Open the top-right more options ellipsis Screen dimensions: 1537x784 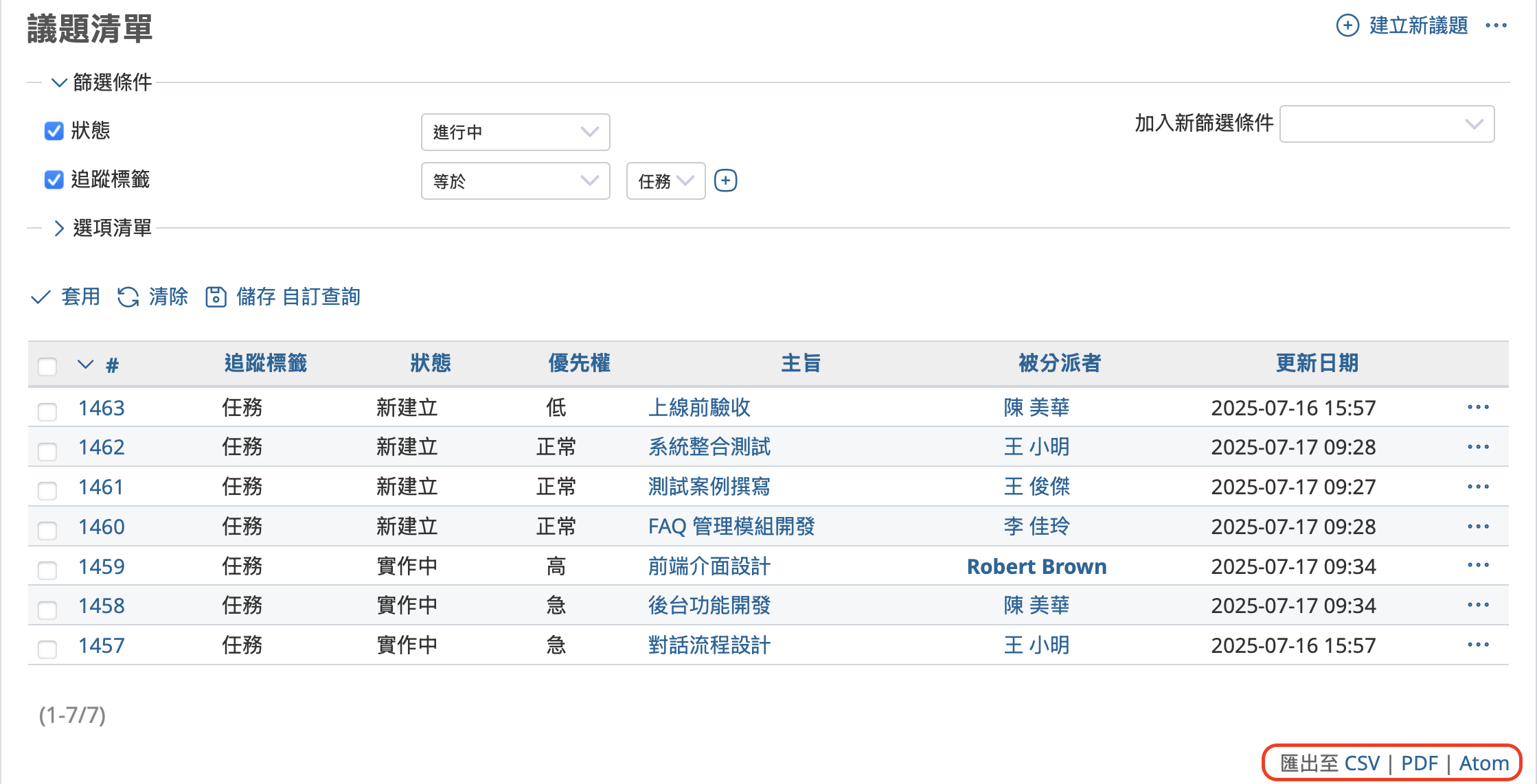point(1496,25)
